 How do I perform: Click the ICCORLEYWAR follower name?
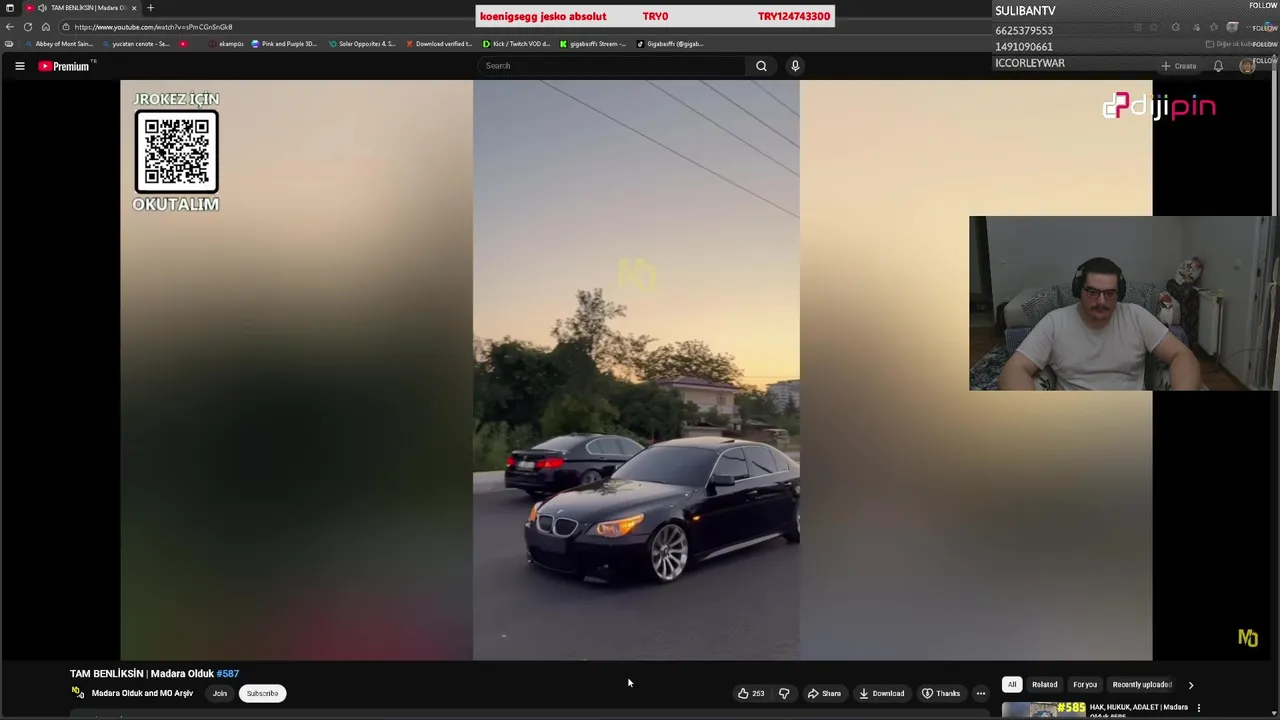[x=1030, y=63]
